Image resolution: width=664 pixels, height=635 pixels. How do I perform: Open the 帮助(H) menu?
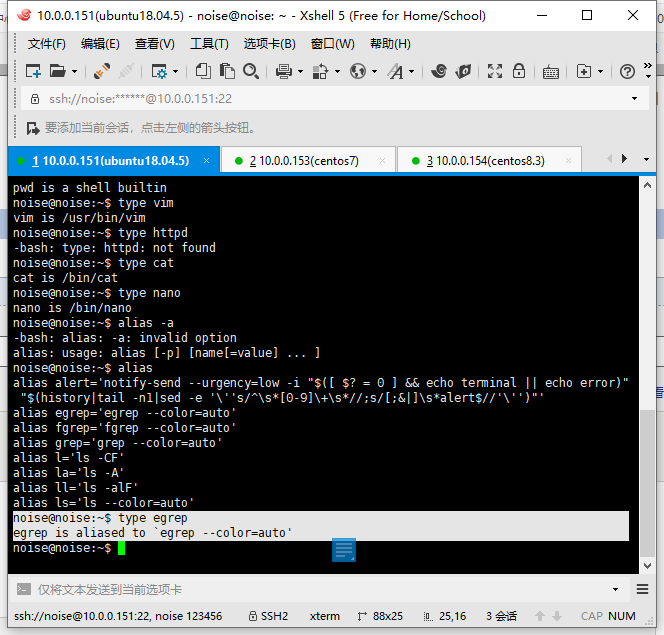pyautogui.click(x=390, y=44)
